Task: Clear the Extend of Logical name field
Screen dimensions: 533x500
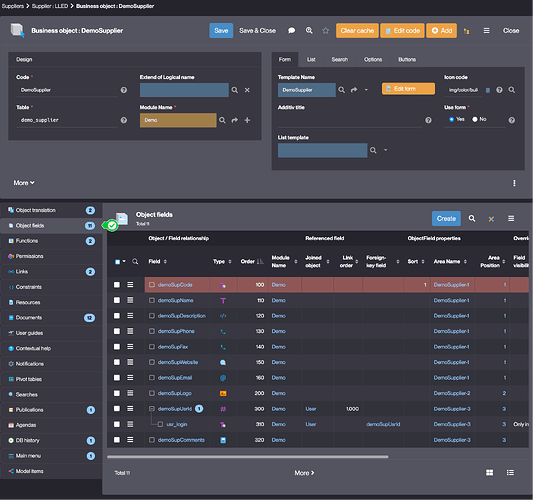Action: [247, 90]
